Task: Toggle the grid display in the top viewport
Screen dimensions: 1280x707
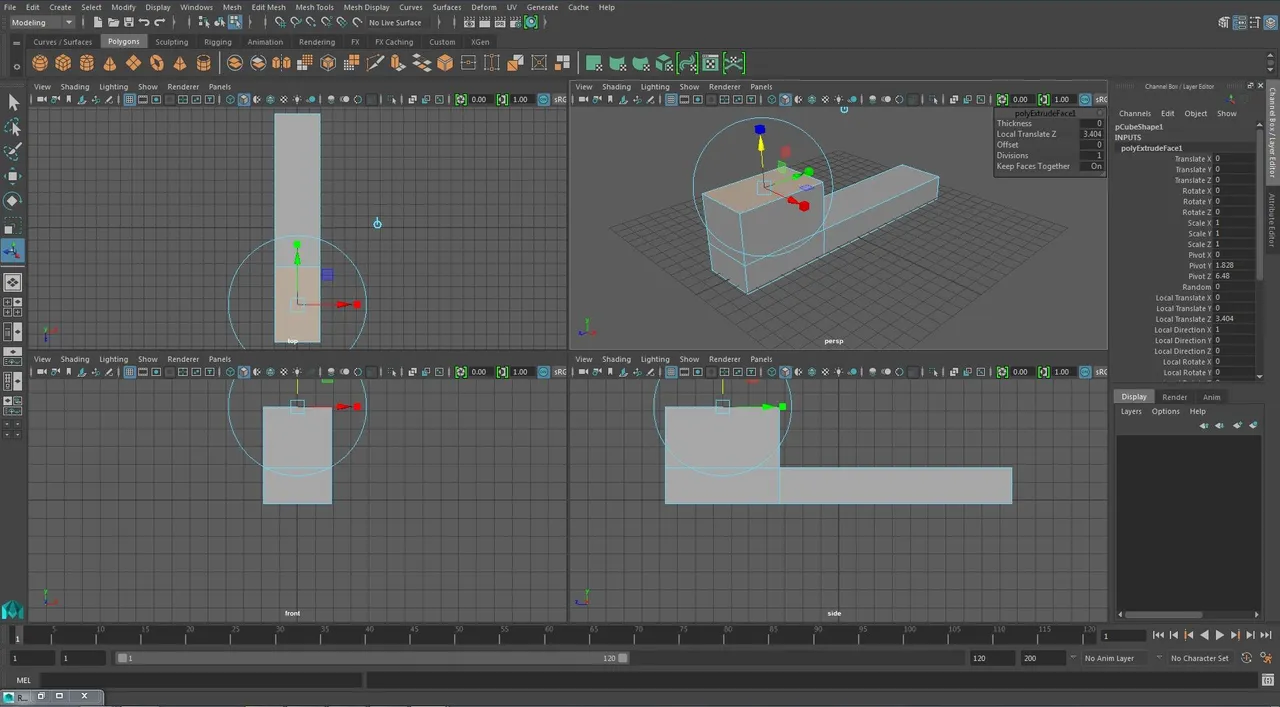Action: (130, 99)
